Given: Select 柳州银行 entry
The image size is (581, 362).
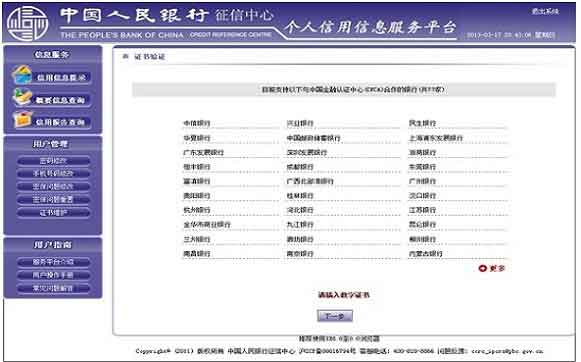Looking at the screenshot, I should pos(422,239).
